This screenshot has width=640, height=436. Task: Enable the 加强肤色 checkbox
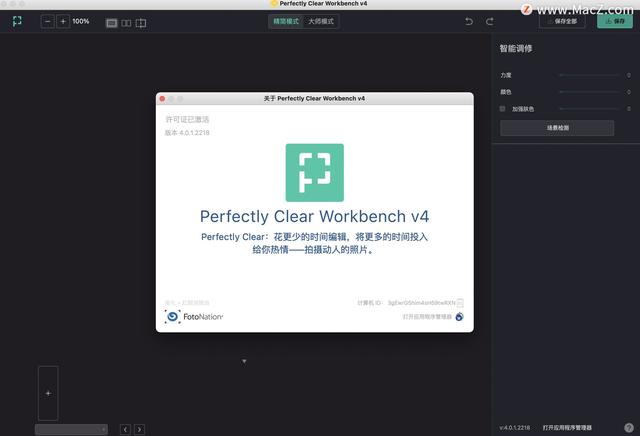pos(502,109)
